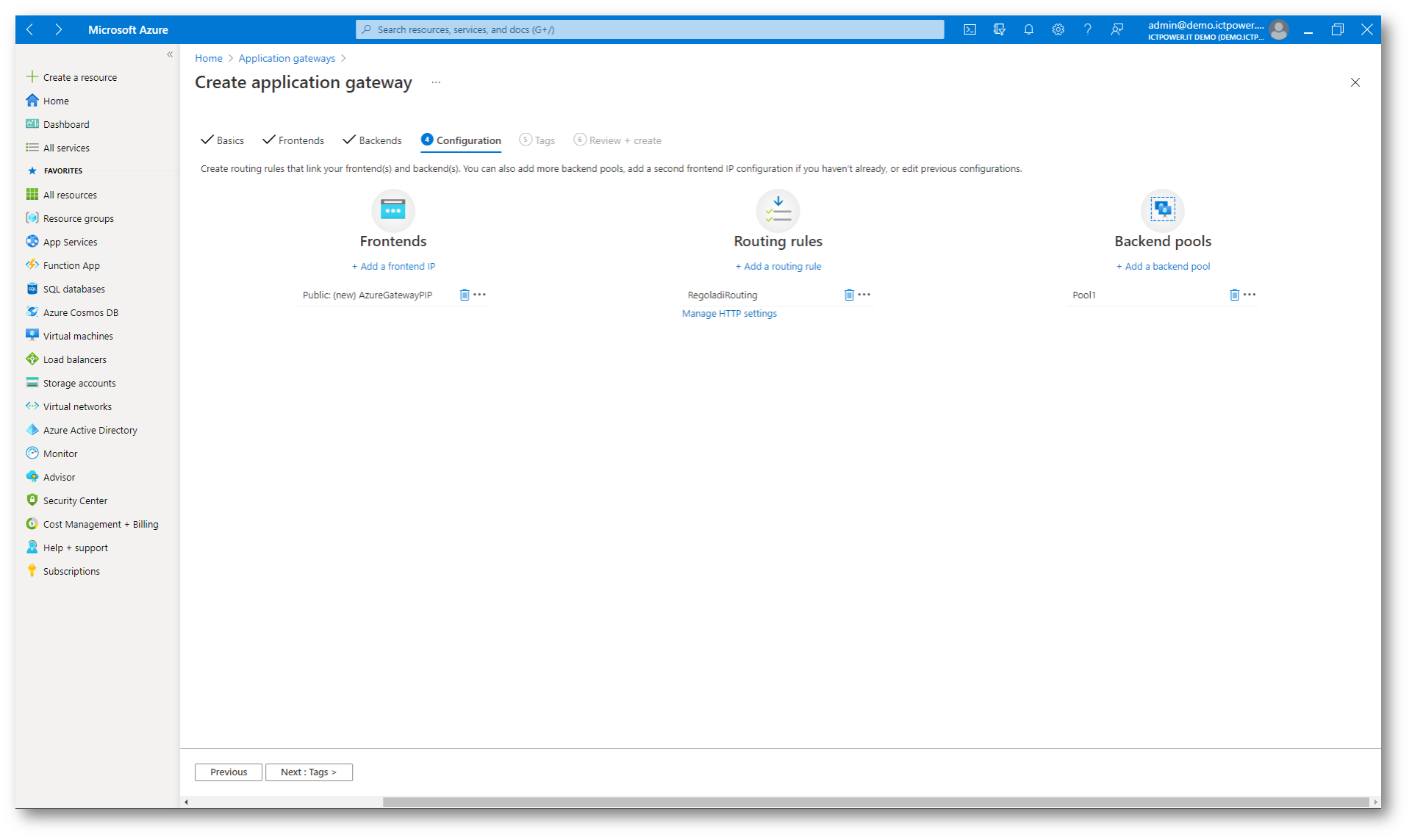This screenshot has height=840, width=1412.
Task: Go to the Tags tab
Action: click(537, 140)
